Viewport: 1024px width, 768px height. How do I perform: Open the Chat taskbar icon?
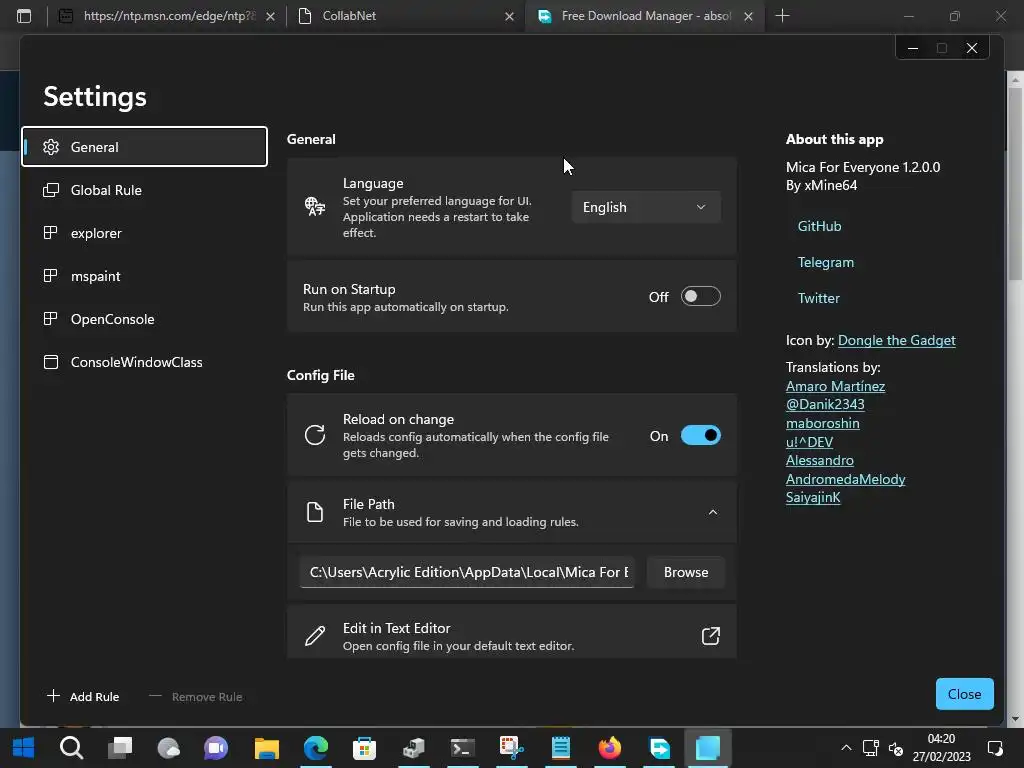tap(216, 748)
